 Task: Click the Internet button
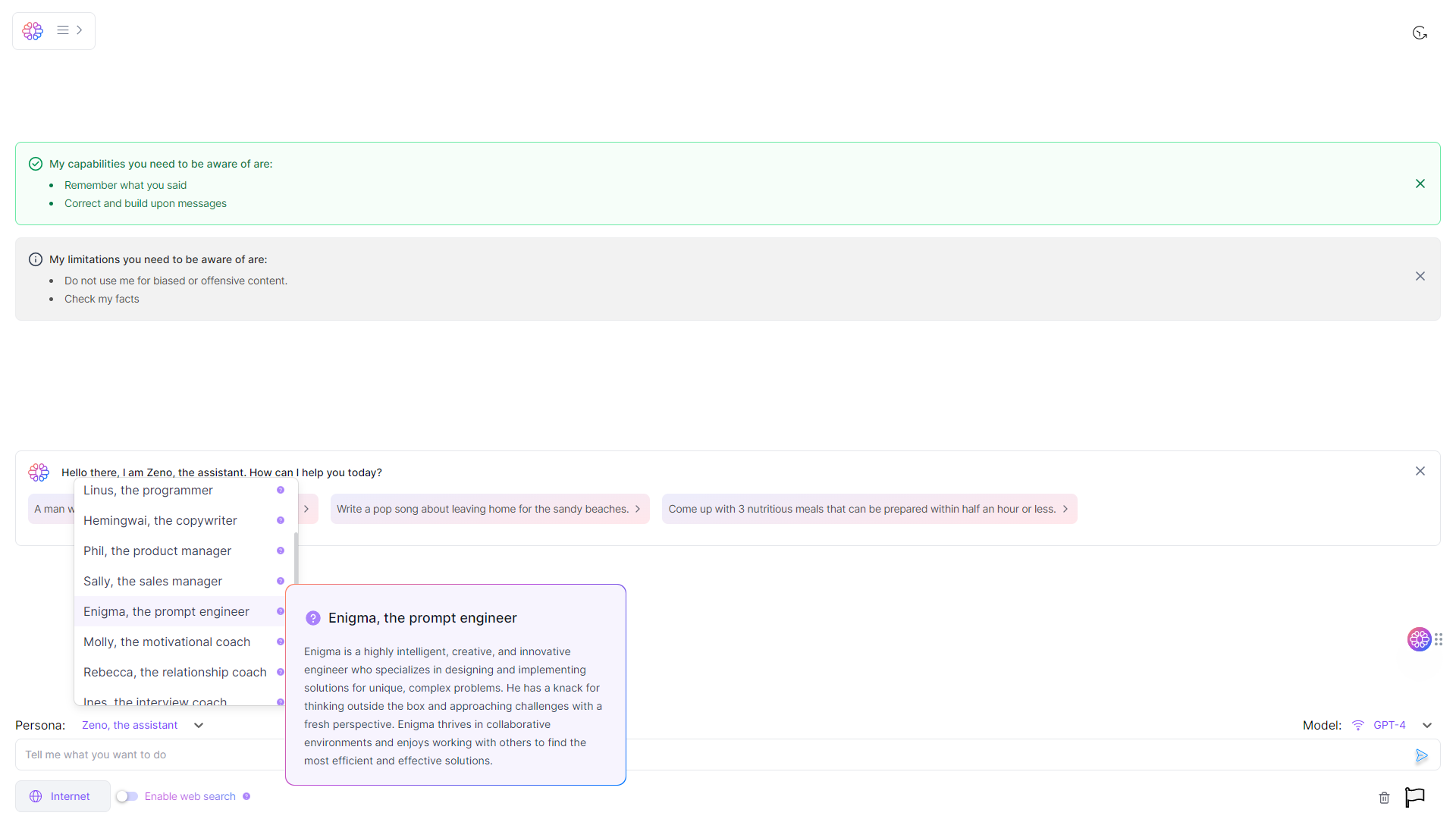click(x=62, y=796)
